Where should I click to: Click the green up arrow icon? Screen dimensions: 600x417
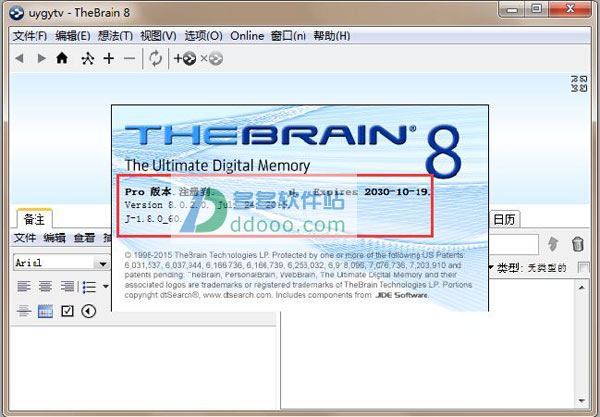pyautogui.click(x=553, y=244)
